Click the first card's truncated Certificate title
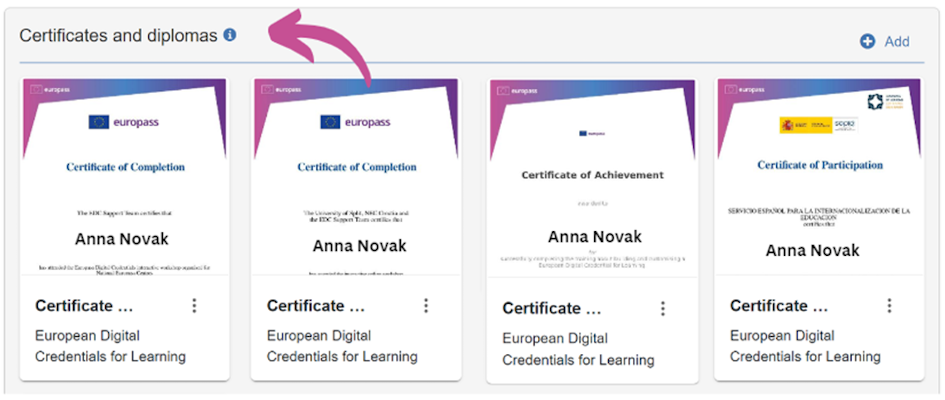Image resolution: width=945 pixels, height=400 pixels. (x=84, y=306)
